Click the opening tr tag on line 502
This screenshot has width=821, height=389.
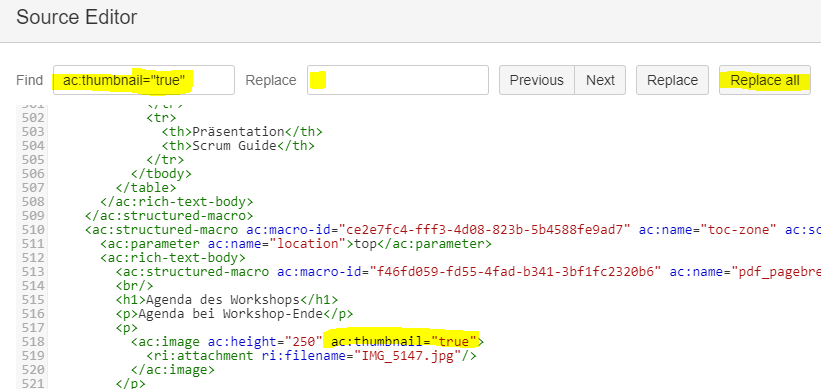(162, 117)
